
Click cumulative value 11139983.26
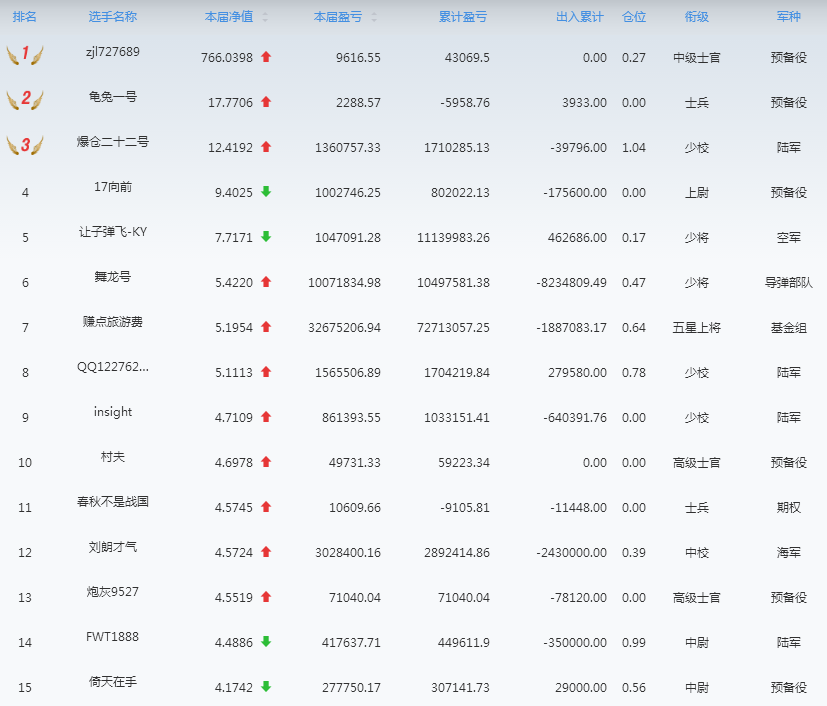pos(453,237)
